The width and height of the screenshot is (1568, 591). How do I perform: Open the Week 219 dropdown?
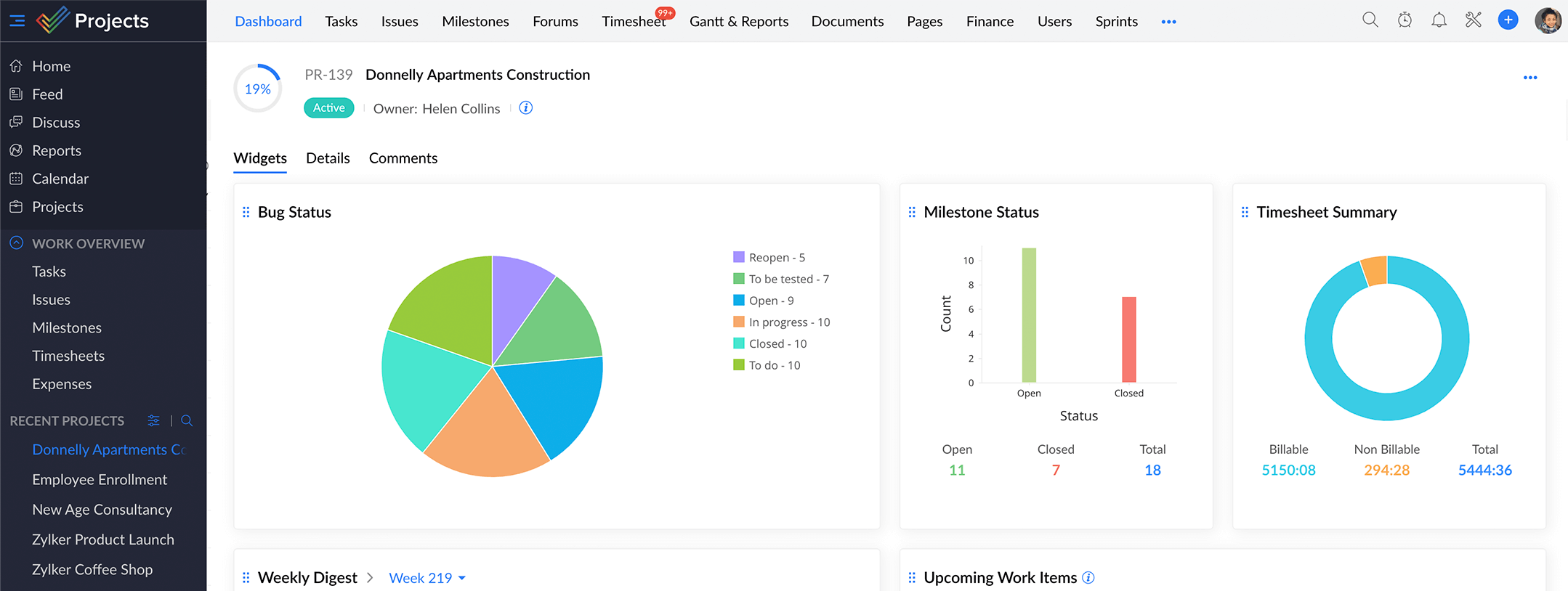coord(427,578)
